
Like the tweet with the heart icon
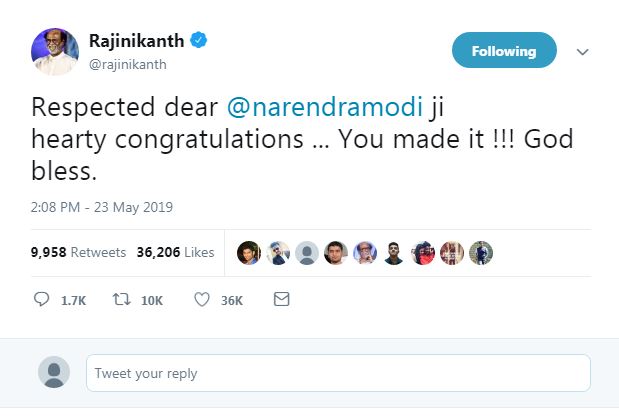point(202,299)
